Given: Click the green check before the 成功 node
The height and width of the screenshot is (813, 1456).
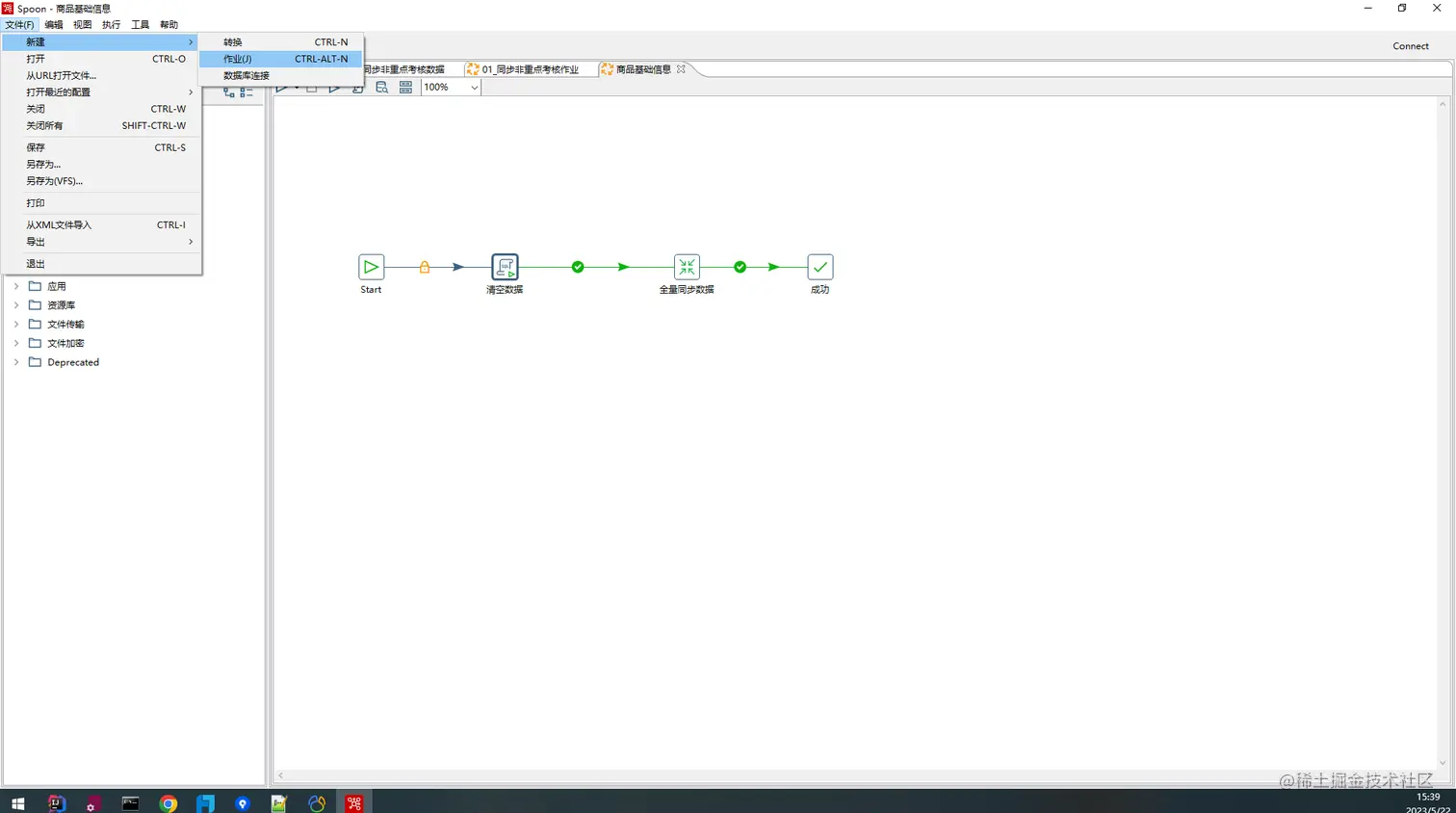Looking at the screenshot, I should pyautogui.click(x=740, y=267).
